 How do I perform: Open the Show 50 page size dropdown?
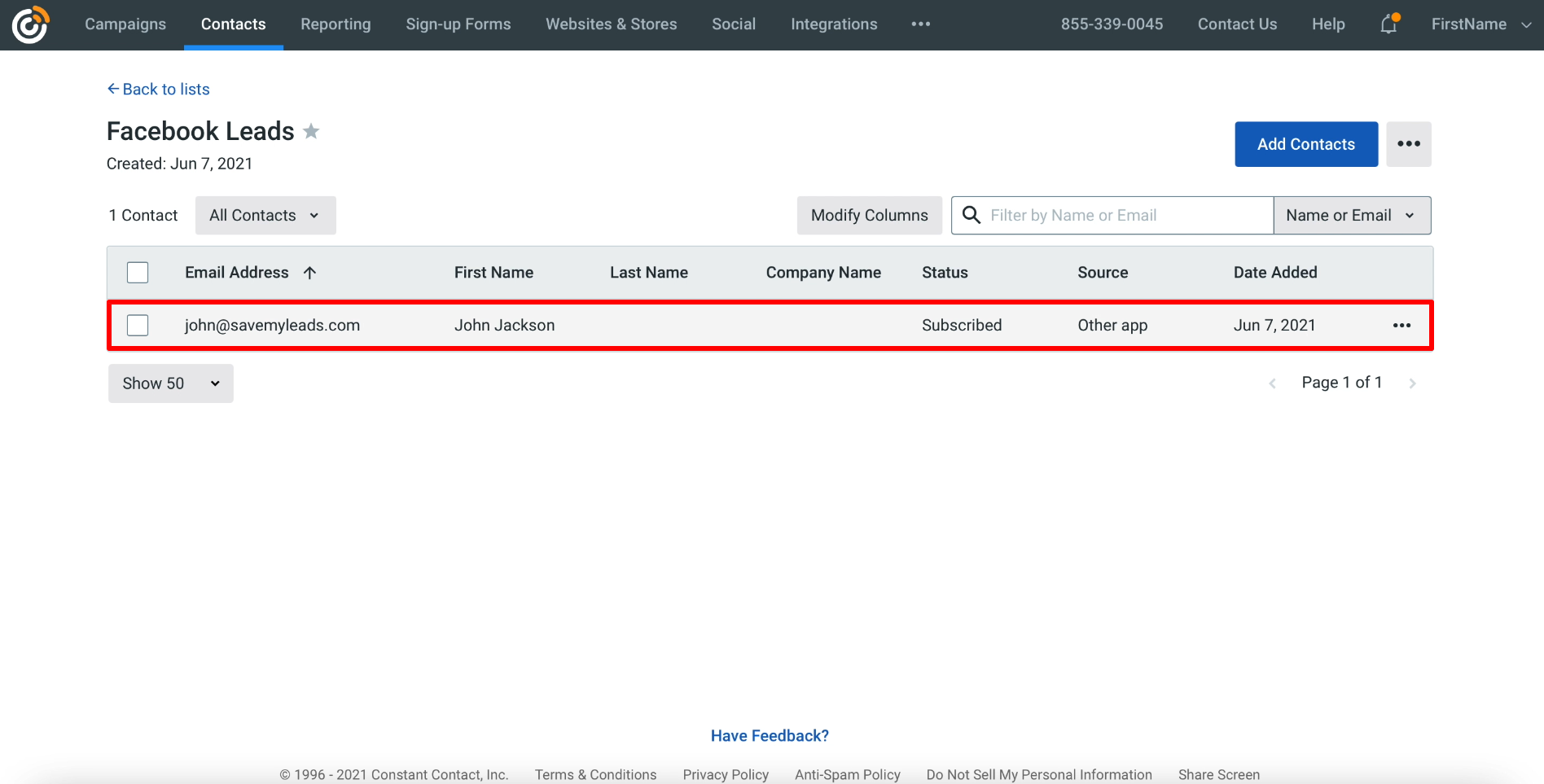[171, 383]
